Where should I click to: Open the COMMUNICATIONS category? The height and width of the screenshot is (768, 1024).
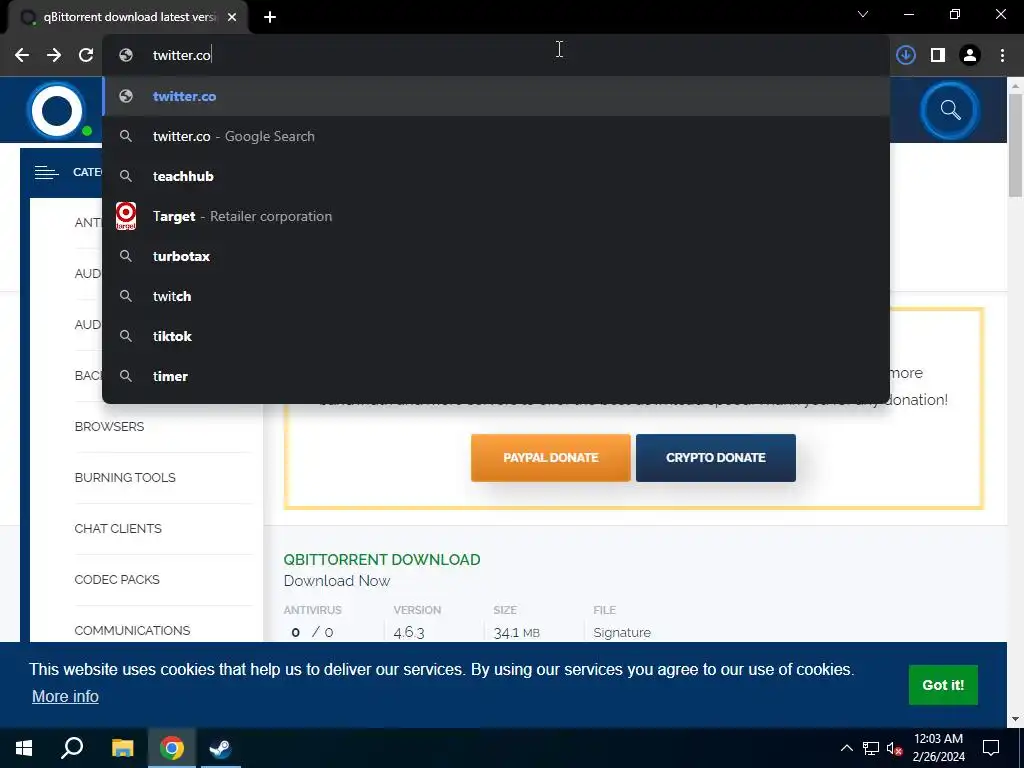(x=132, y=630)
